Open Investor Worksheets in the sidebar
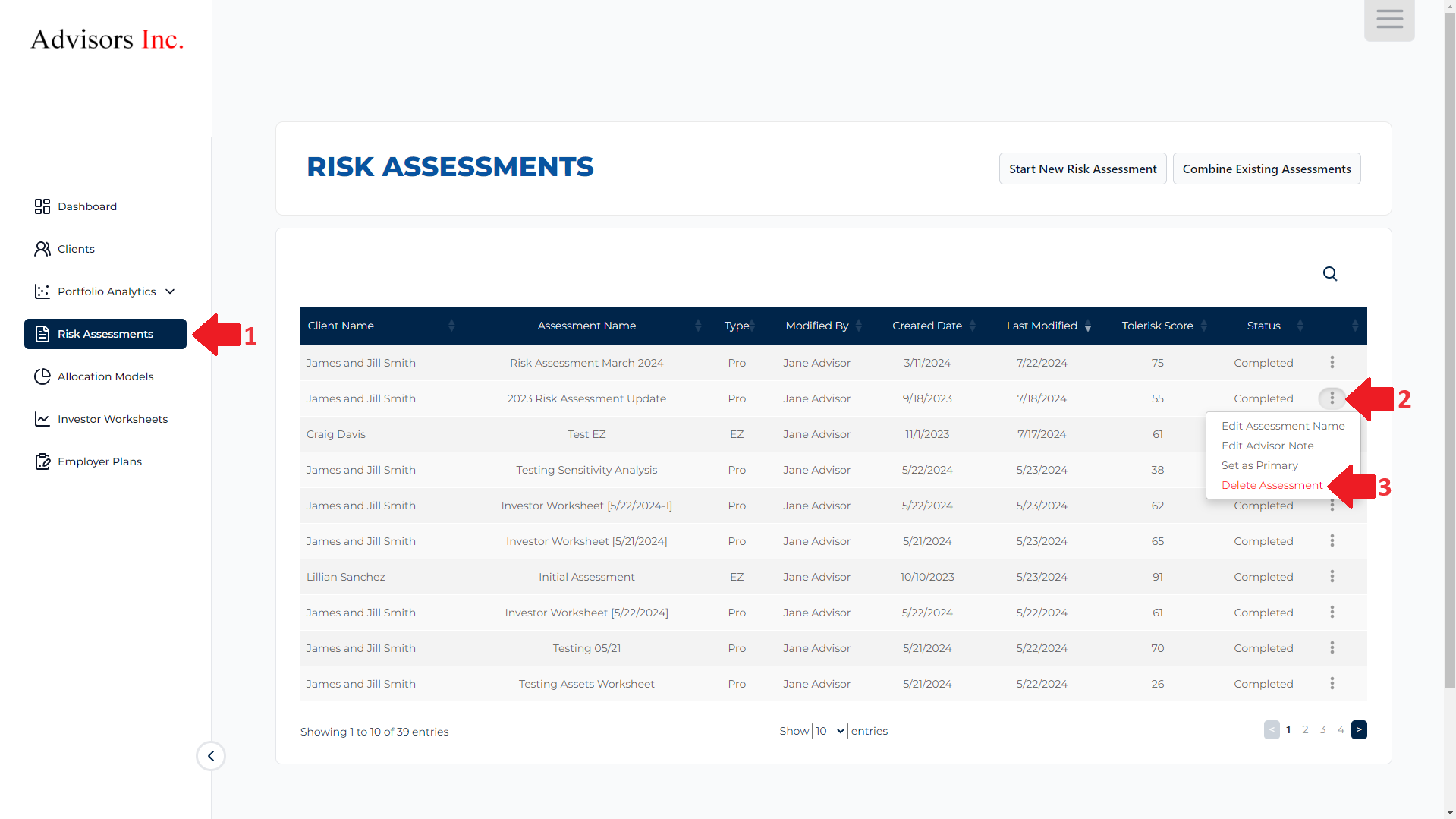 coord(112,419)
